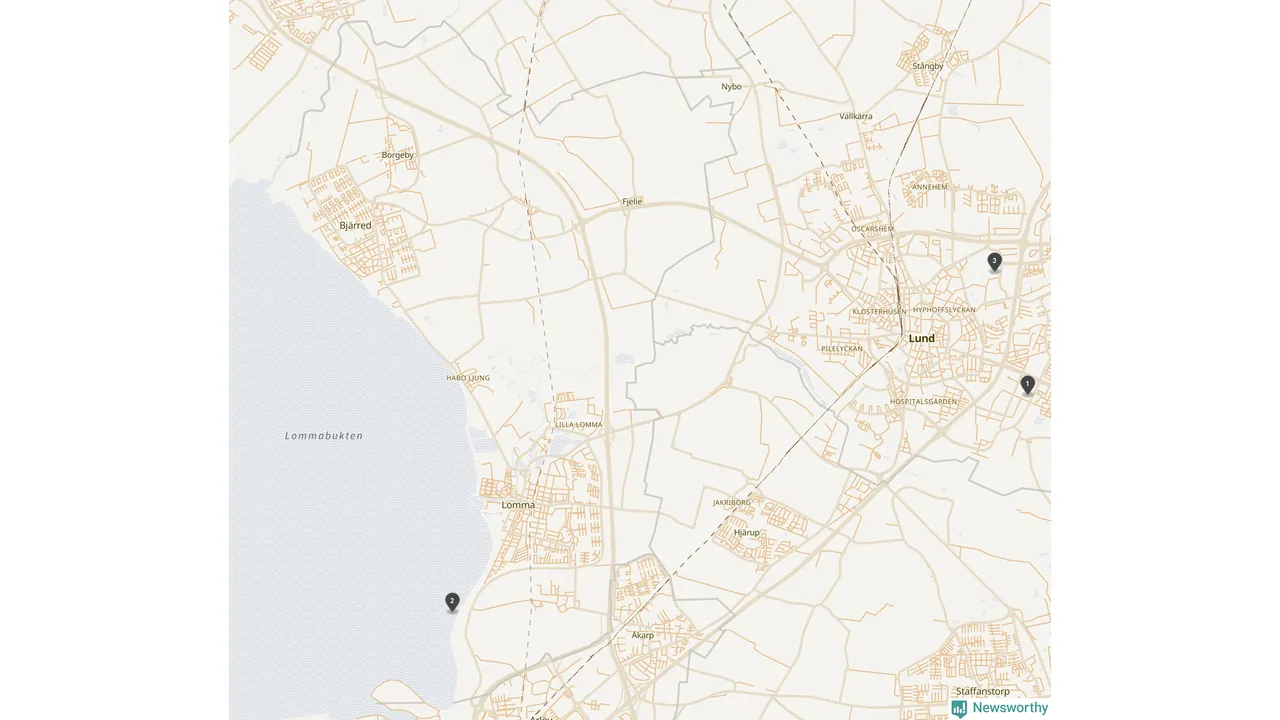The image size is (1280, 720).
Task: Click the Bjärred town label
Action: pyautogui.click(x=355, y=225)
